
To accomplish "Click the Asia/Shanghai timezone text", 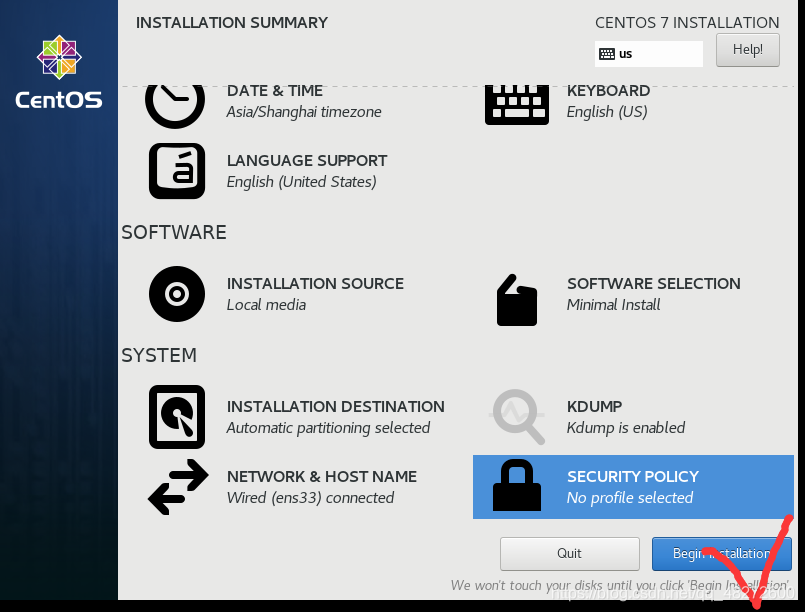I will point(304,112).
